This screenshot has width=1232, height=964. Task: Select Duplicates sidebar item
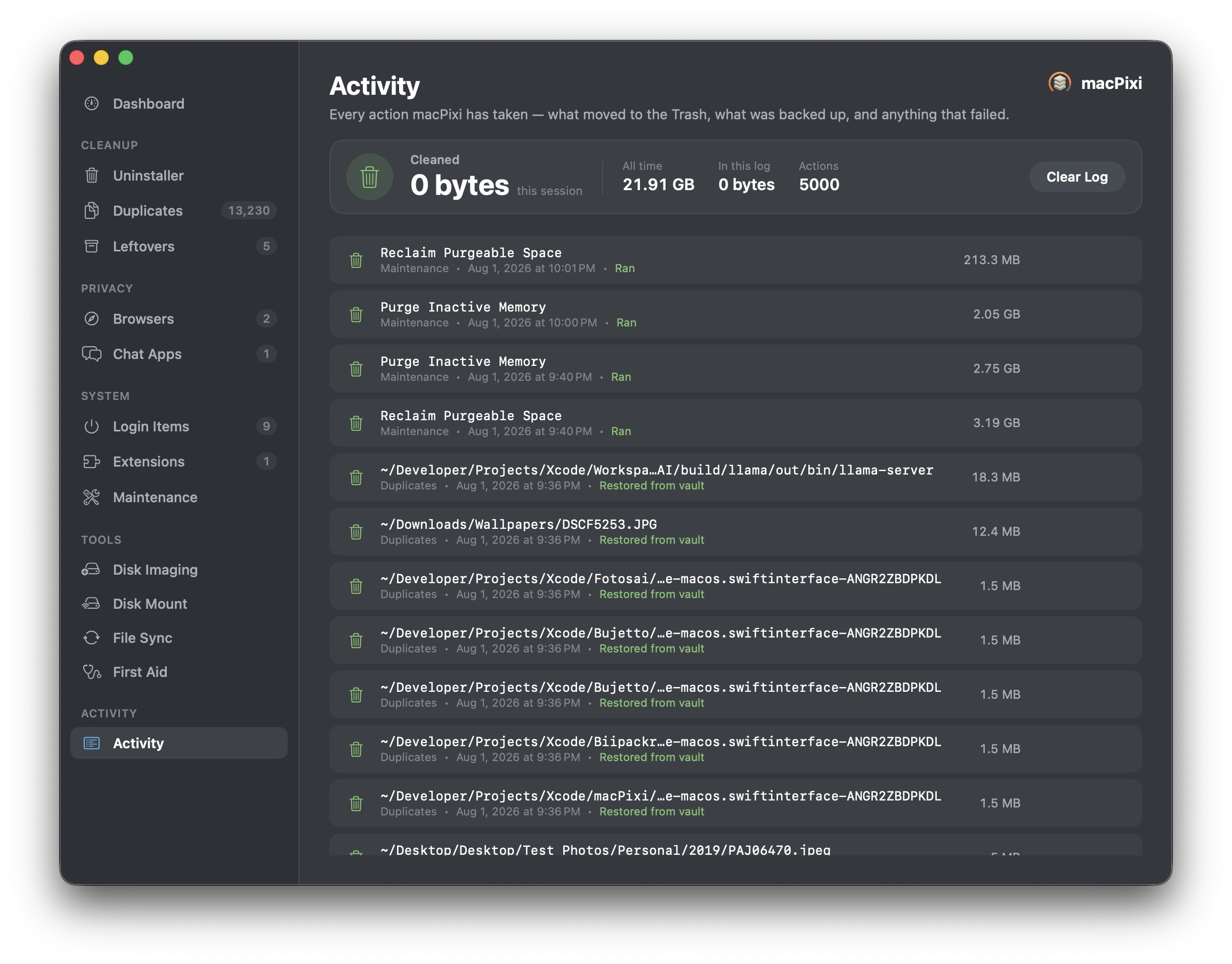pyautogui.click(x=179, y=210)
